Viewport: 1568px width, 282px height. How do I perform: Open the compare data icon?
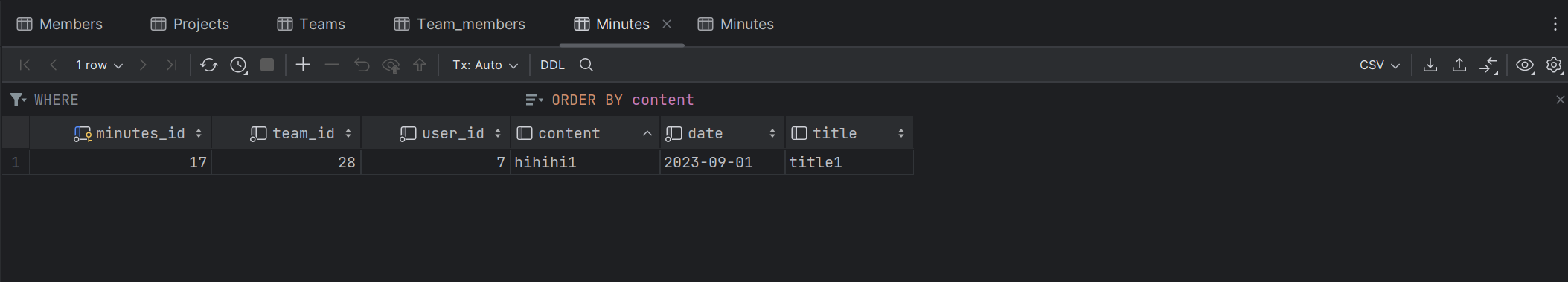1488,65
